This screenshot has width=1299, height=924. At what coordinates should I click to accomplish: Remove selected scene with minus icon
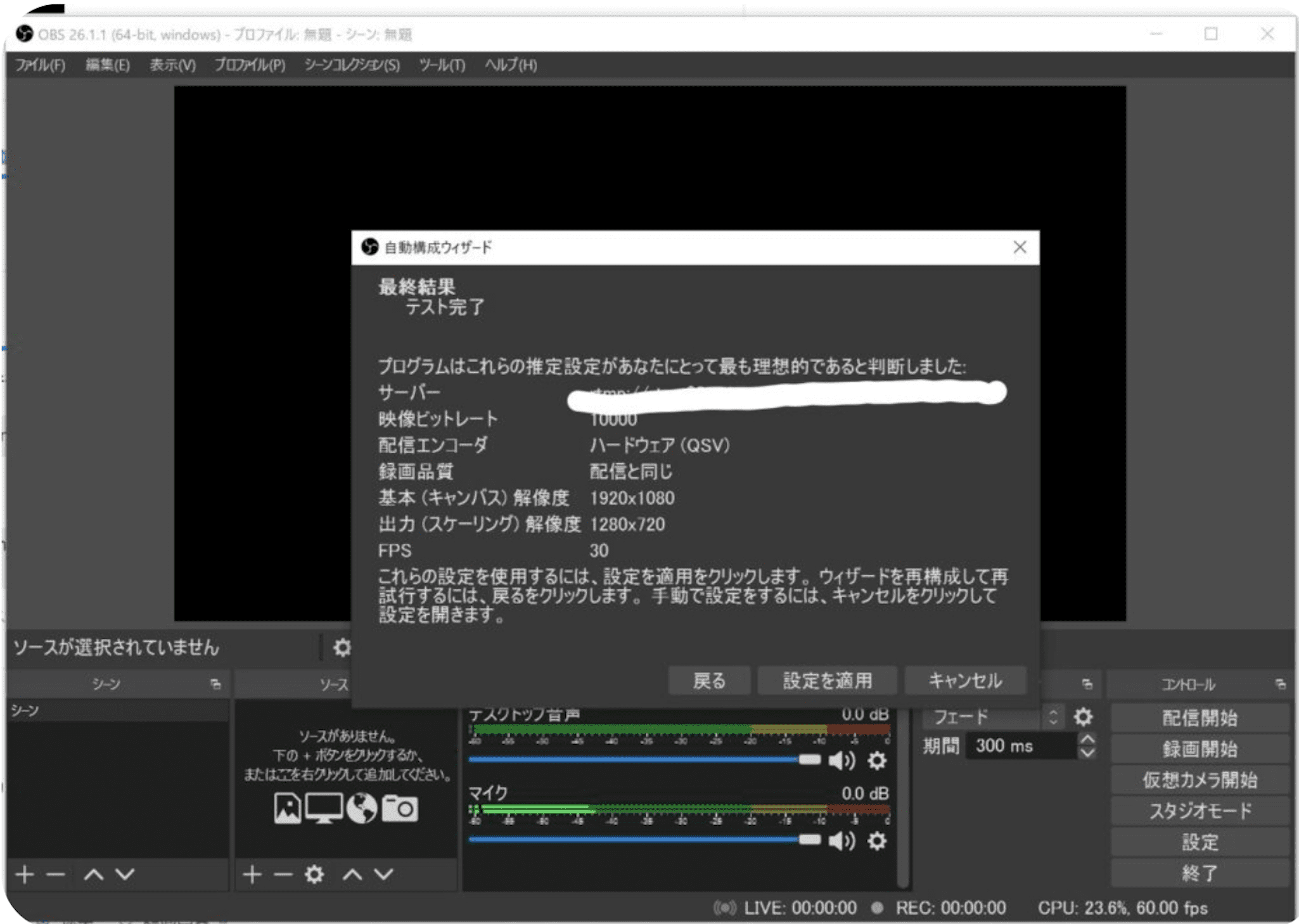coord(56,875)
